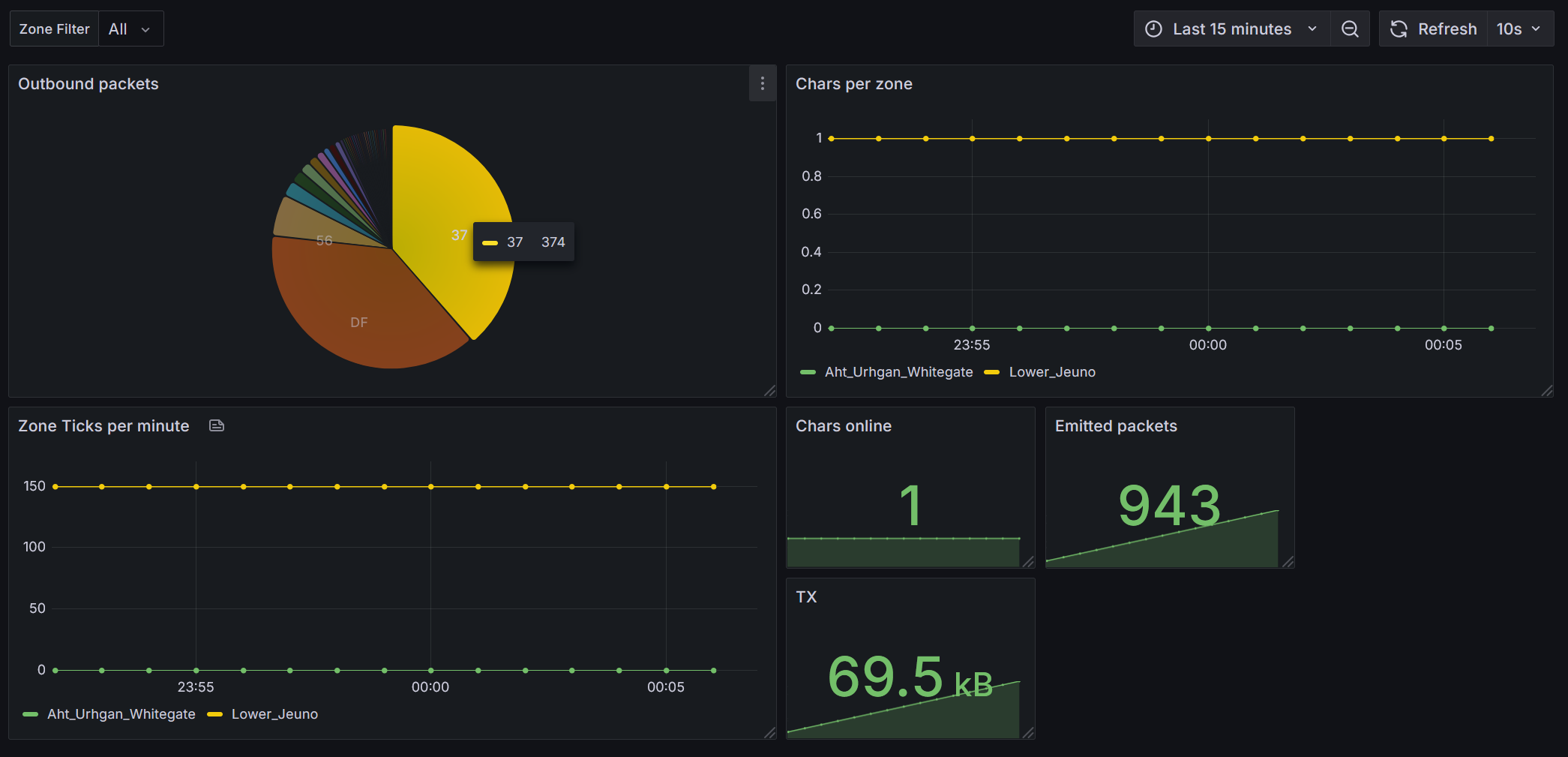Click the Chars per zone panel title

click(854, 84)
